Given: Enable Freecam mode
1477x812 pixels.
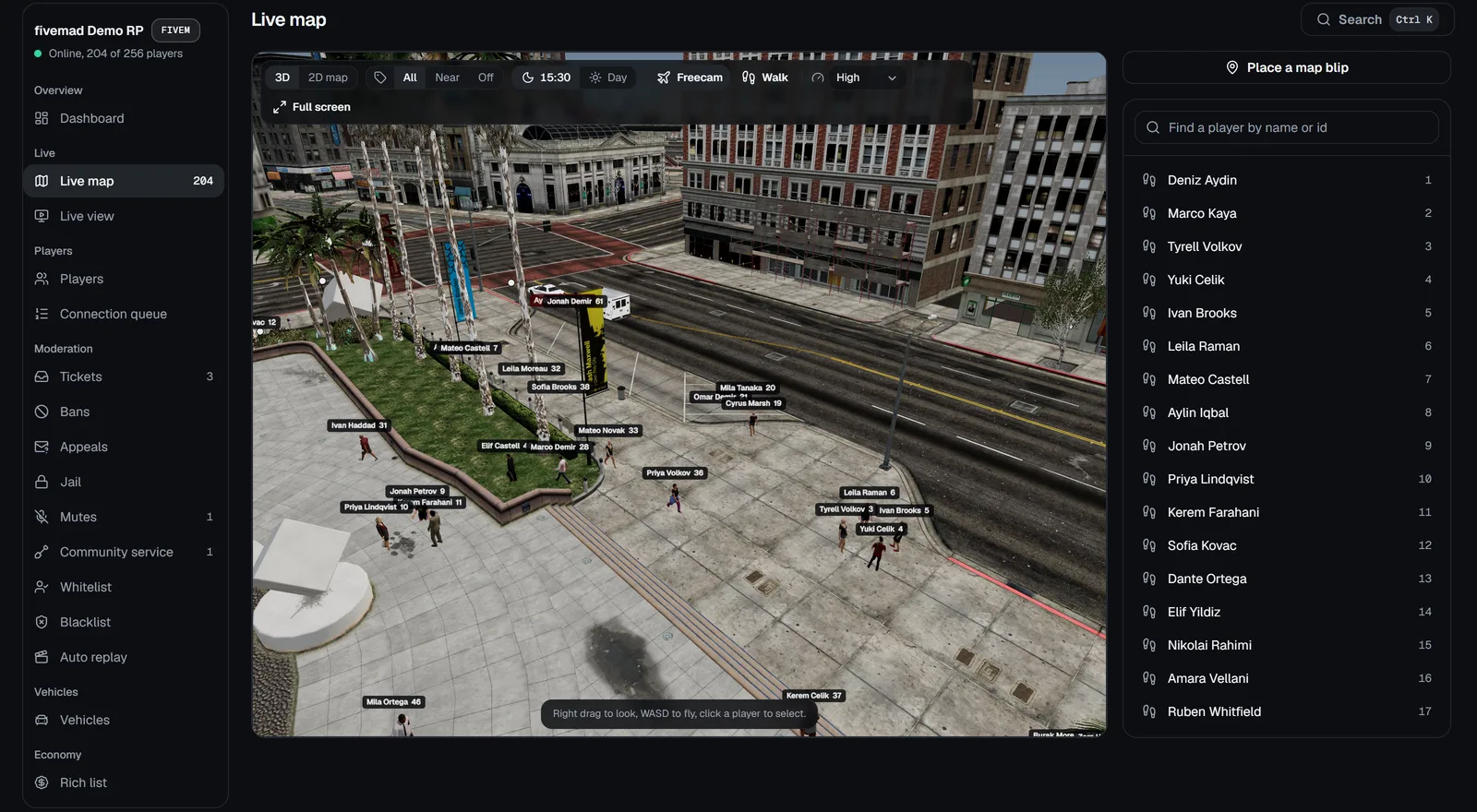Looking at the screenshot, I should pos(690,78).
